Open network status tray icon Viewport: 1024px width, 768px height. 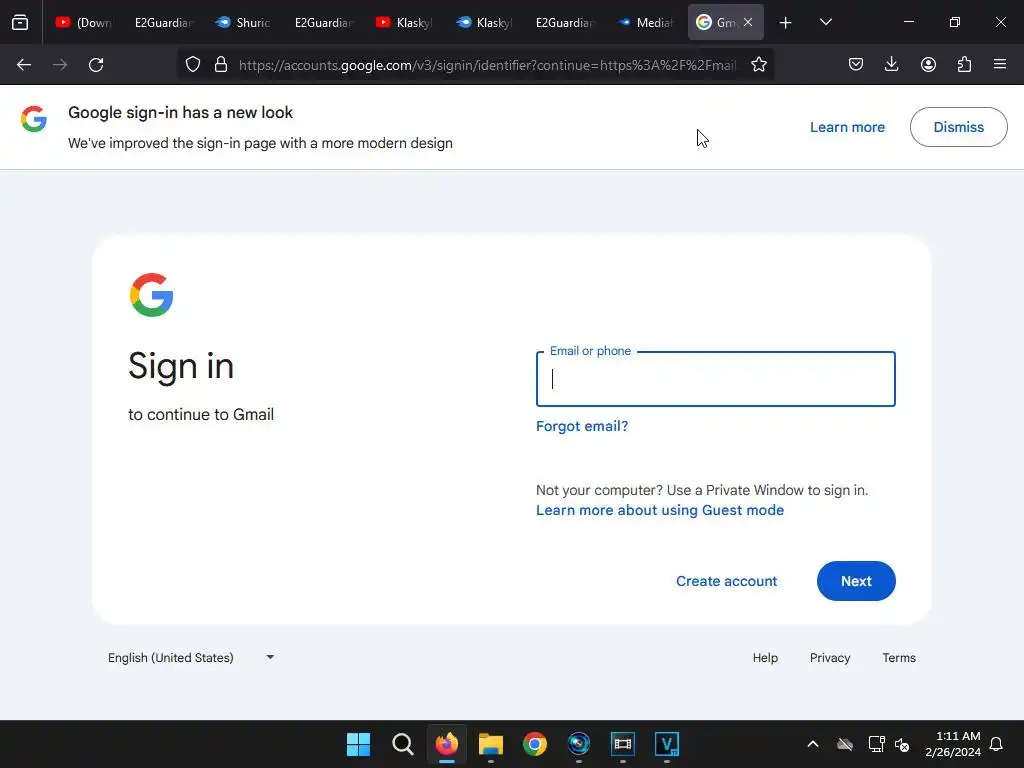point(876,744)
